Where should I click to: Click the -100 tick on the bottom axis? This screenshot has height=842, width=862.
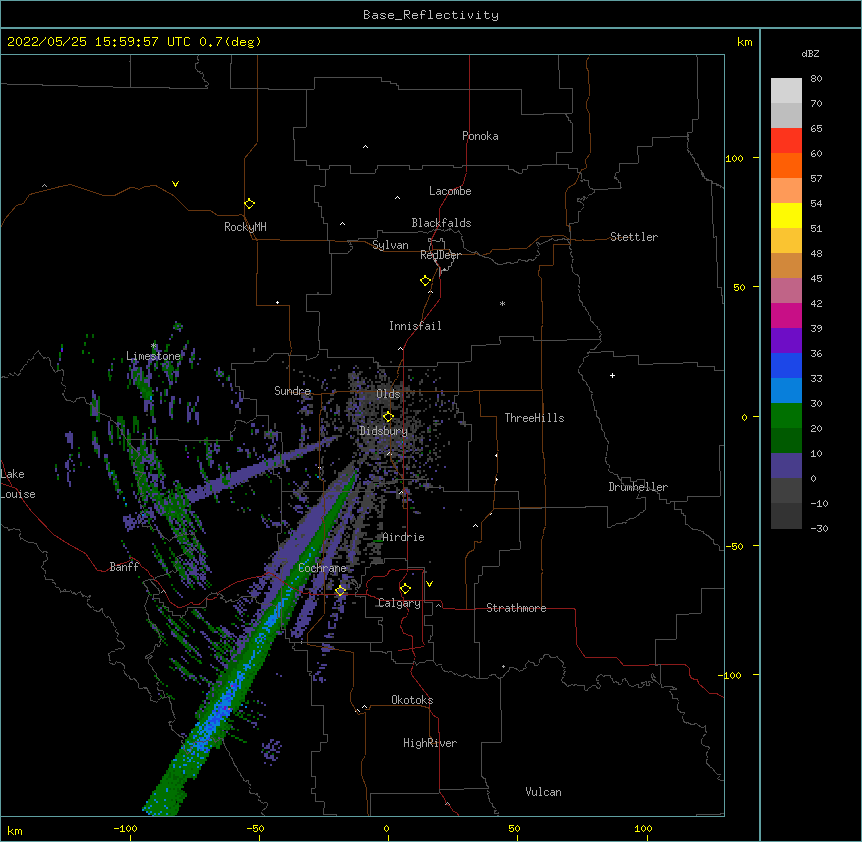(x=126, y=828)
